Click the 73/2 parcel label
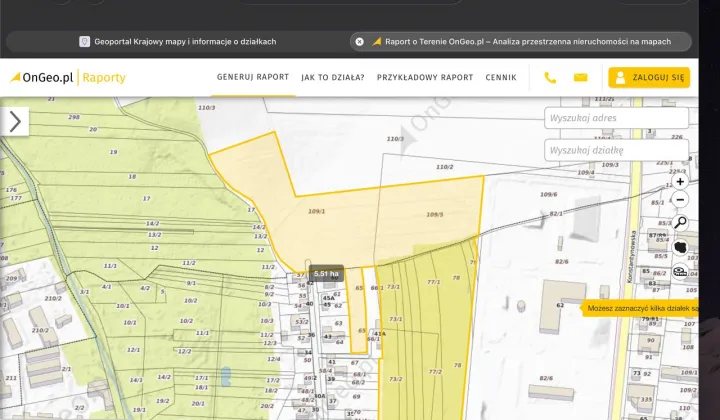 tap(395, 379)
